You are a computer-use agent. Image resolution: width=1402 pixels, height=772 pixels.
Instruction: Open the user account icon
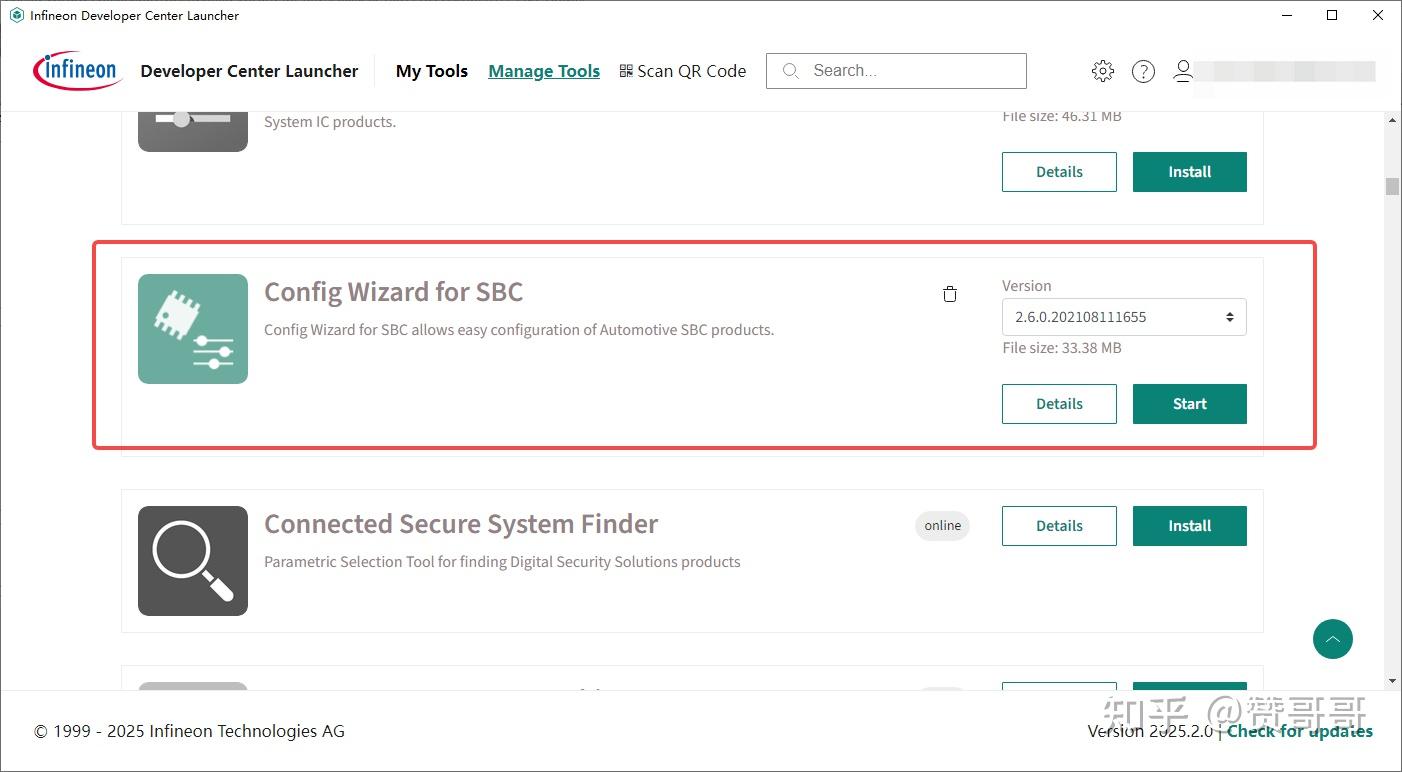tap(1183, 71)
